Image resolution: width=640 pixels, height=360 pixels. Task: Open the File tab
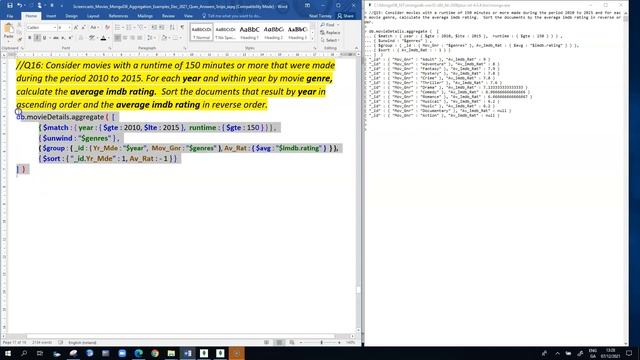click(x=10, y=16)
